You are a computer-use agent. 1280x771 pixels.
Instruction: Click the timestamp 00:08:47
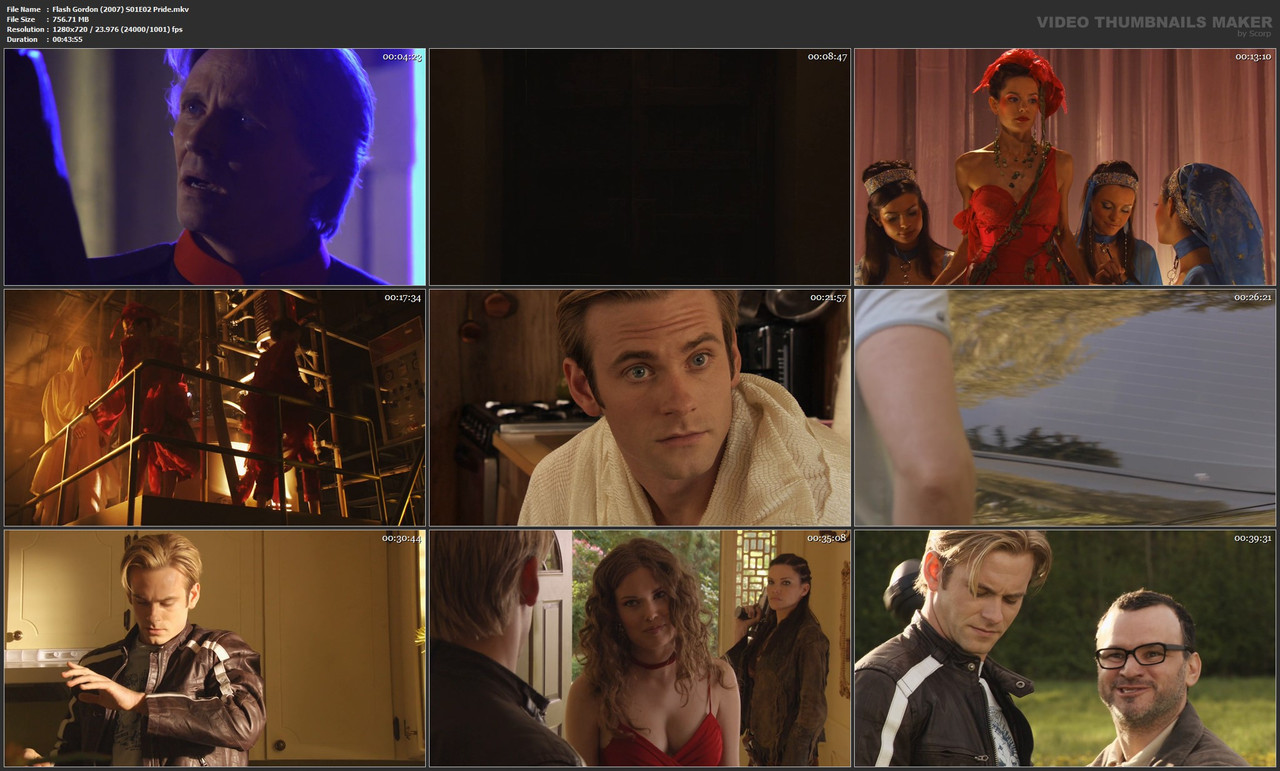[827, 57]
